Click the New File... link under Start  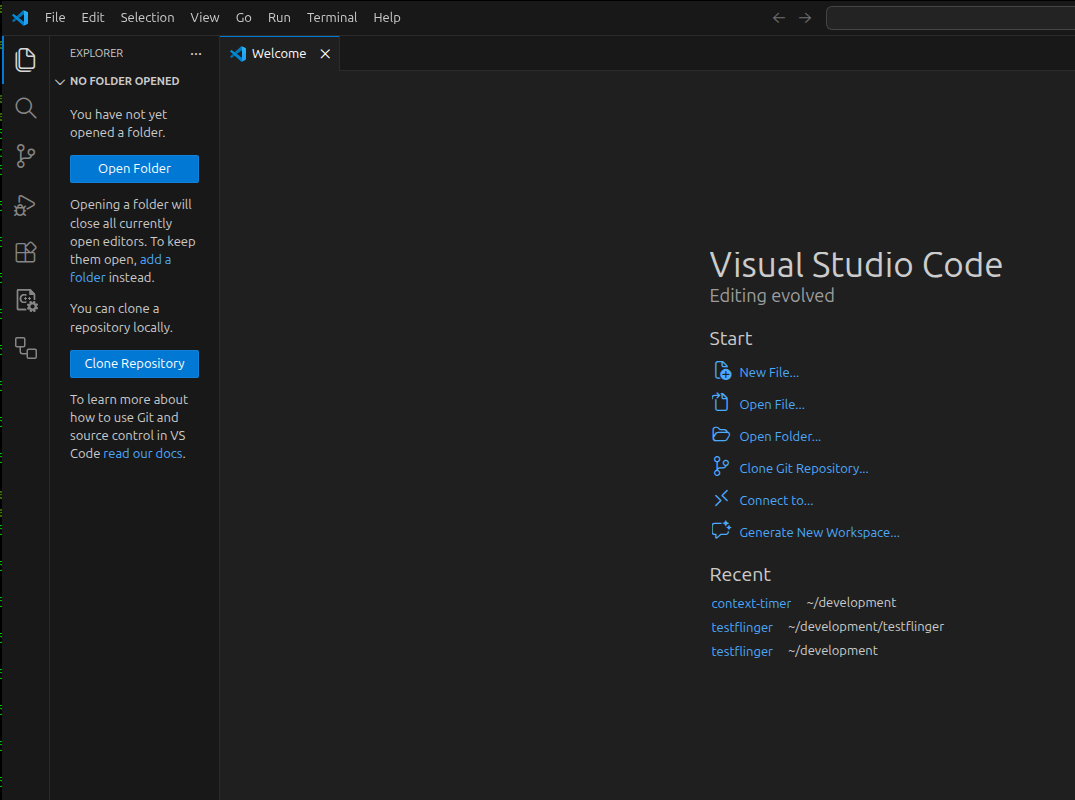768,373
